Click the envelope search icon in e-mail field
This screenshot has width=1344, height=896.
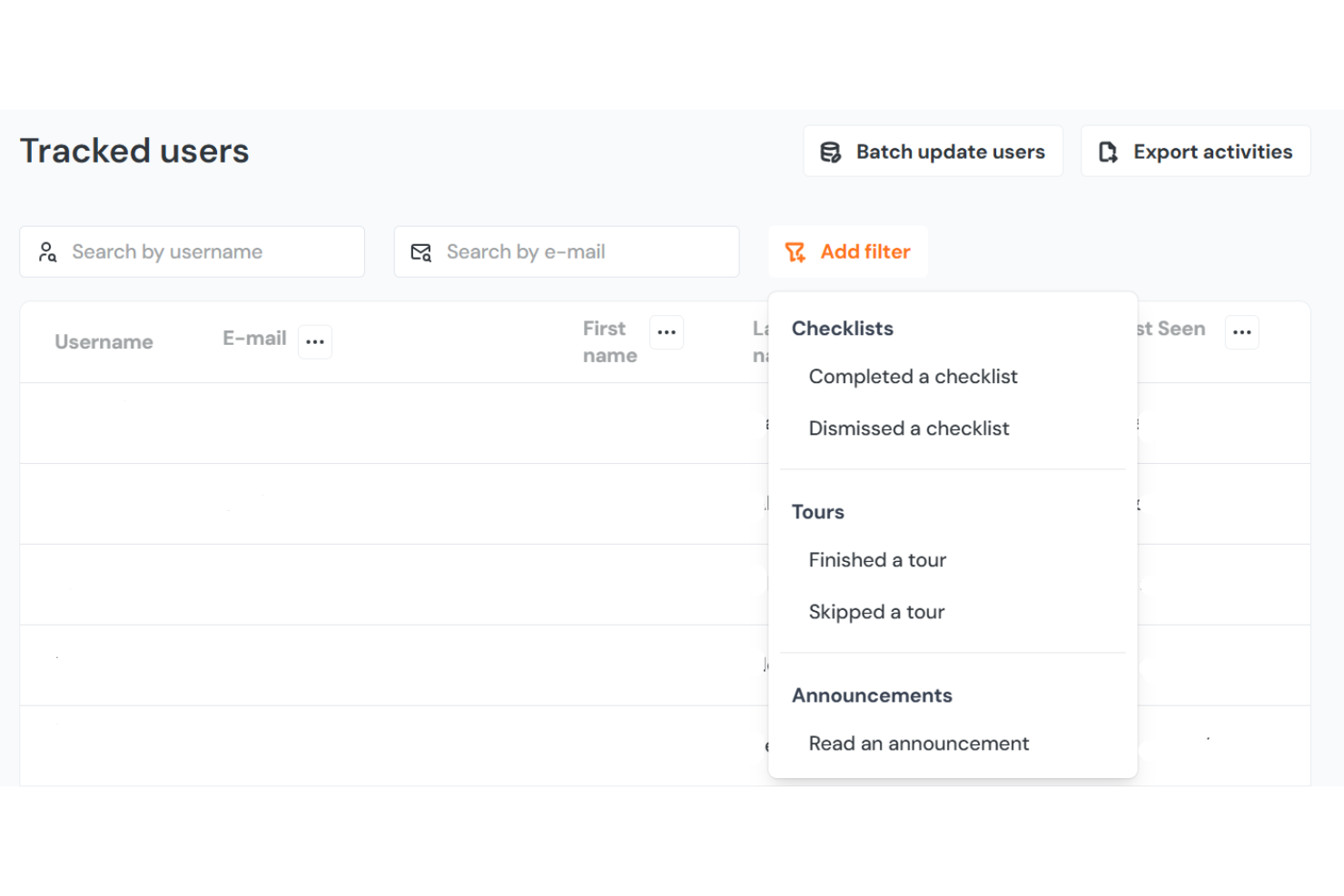point(421,252)
